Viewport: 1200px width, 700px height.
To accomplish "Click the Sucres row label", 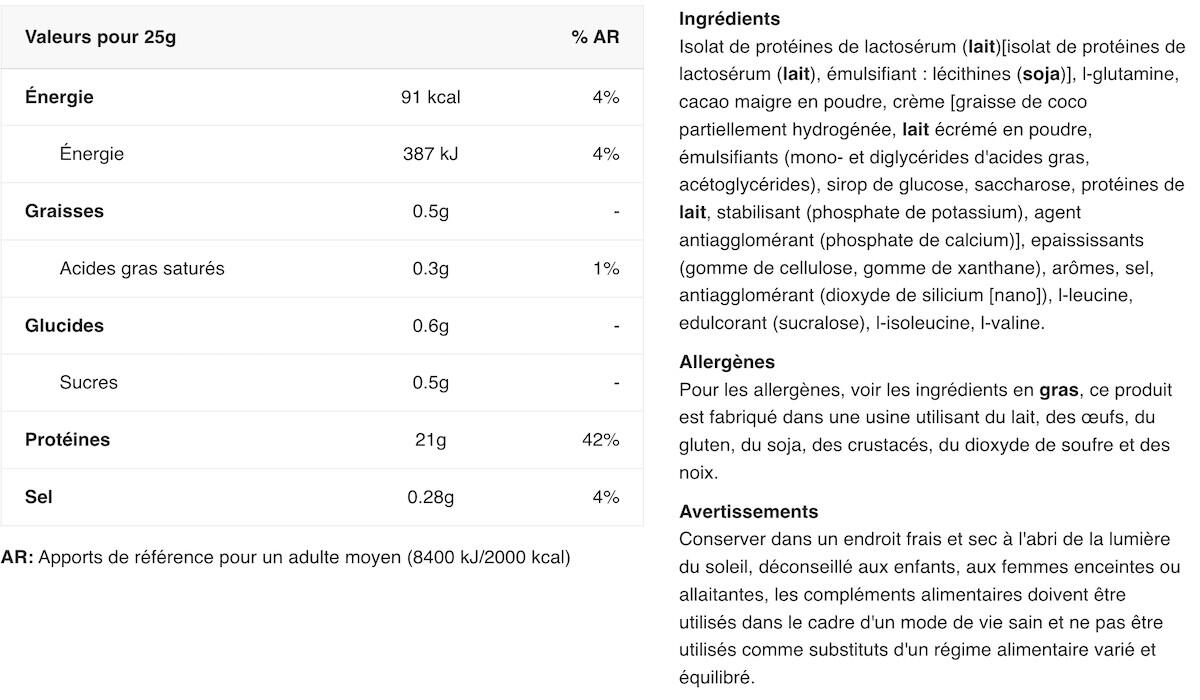I will 88,382.
